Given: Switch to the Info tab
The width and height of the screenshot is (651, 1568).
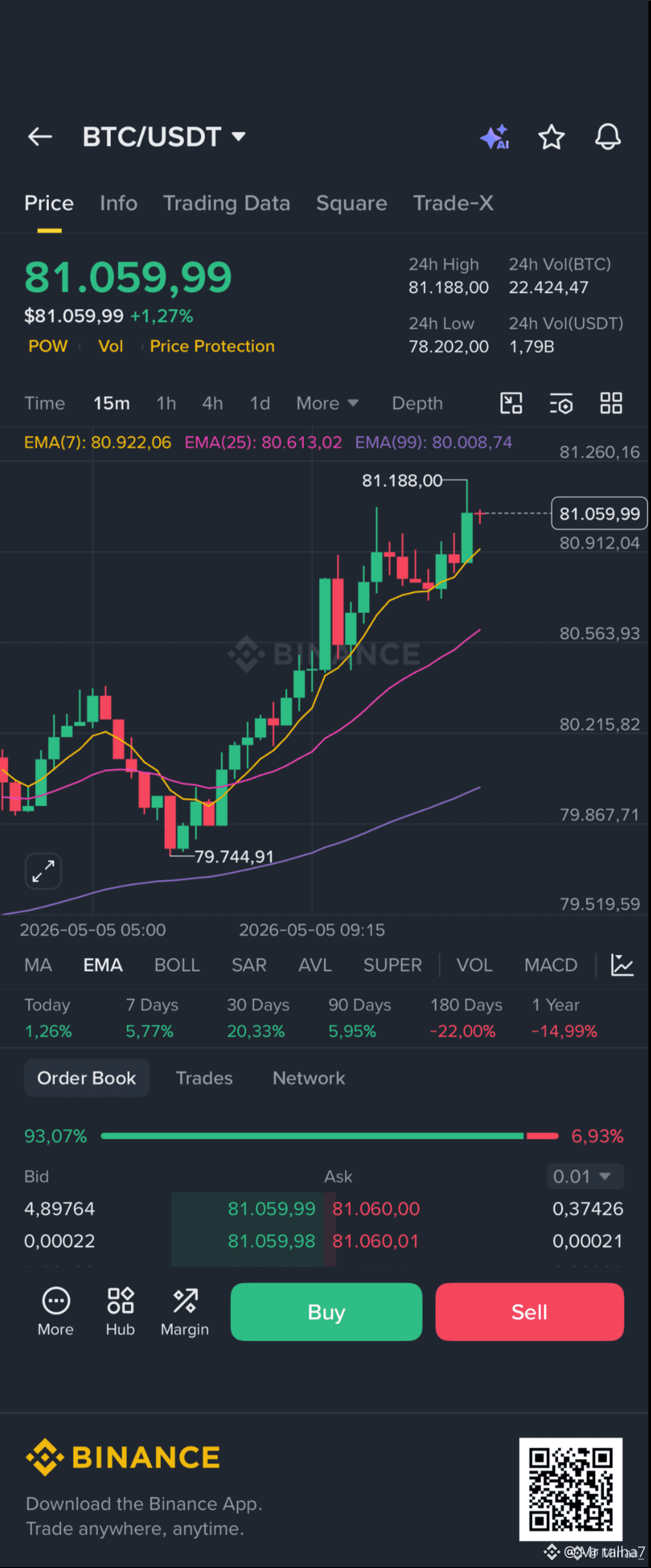Looking at the screenshot, I should pos(119,203).
